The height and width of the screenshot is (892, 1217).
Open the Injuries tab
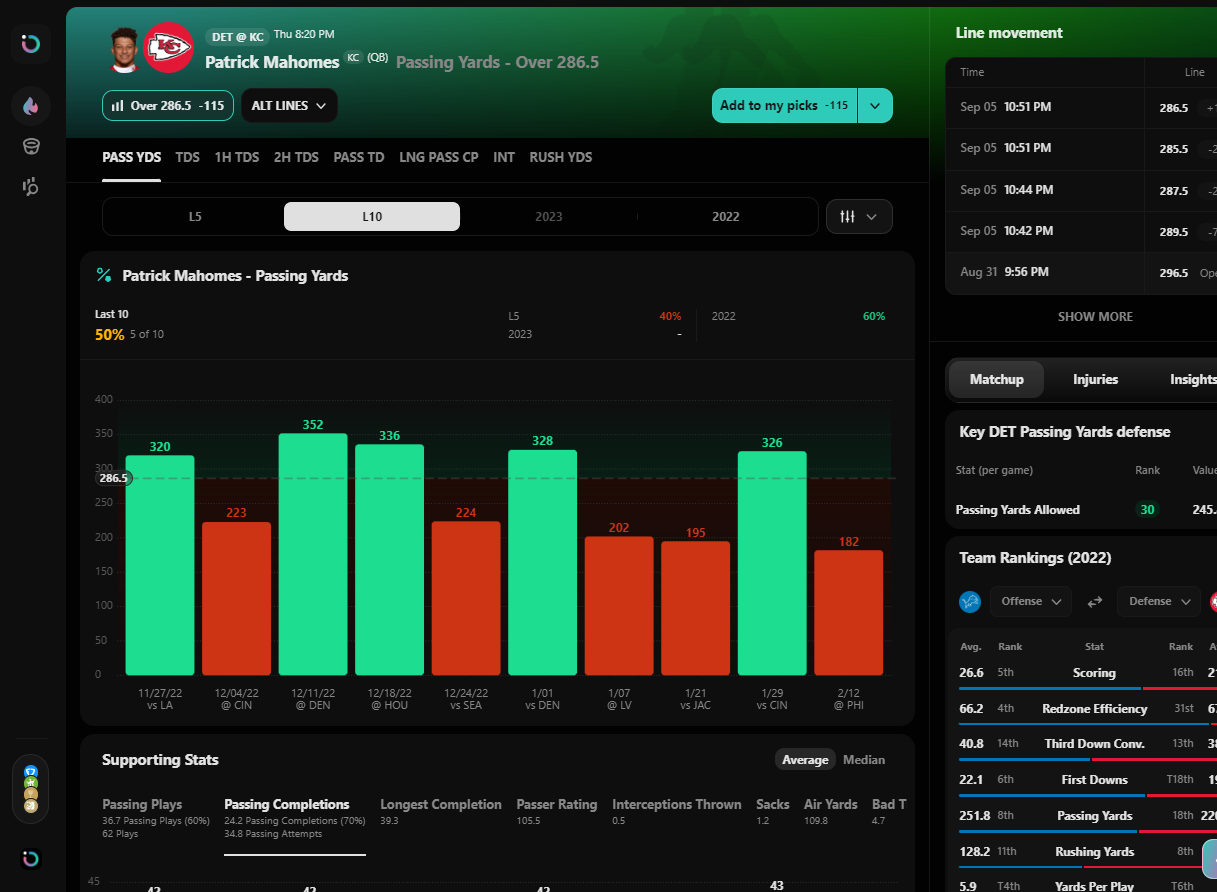1096,380
